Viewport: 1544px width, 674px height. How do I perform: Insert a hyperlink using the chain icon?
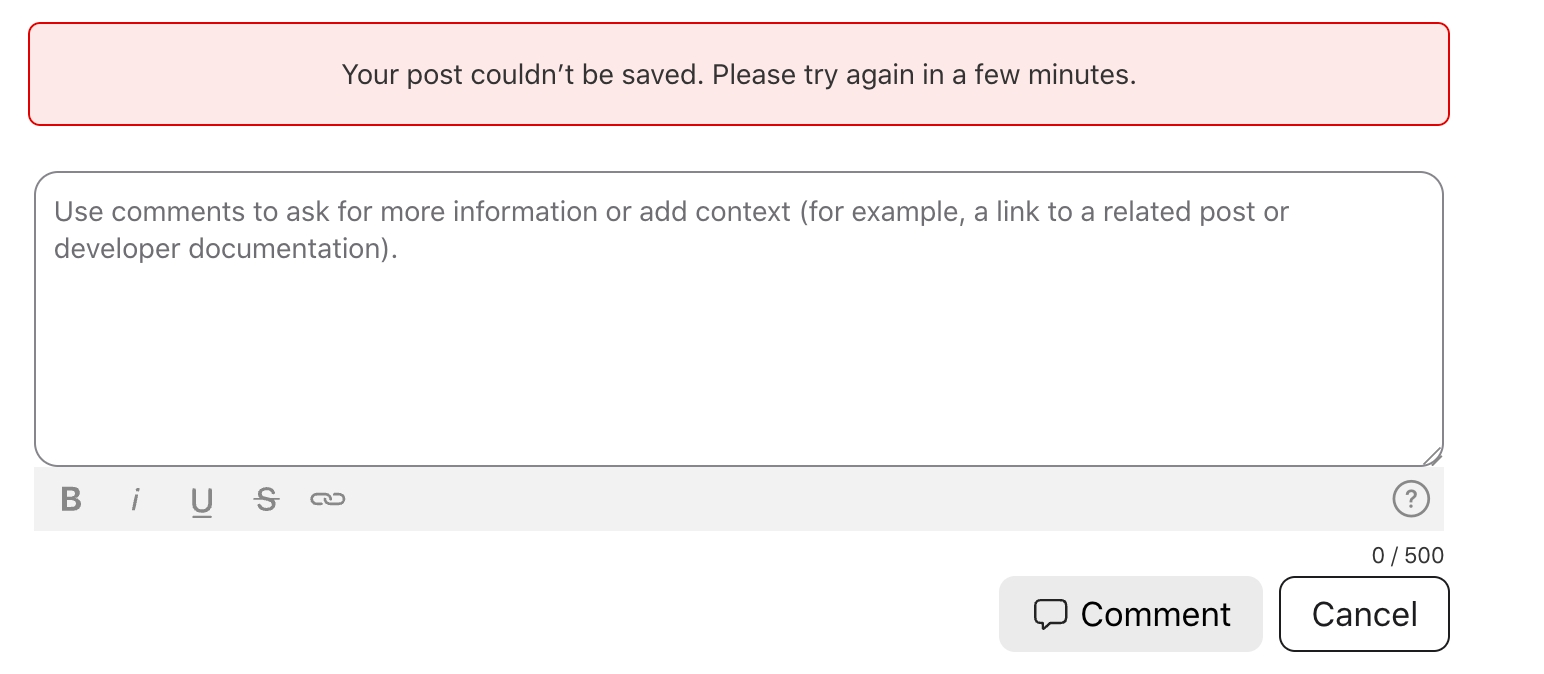coord(327,498)
